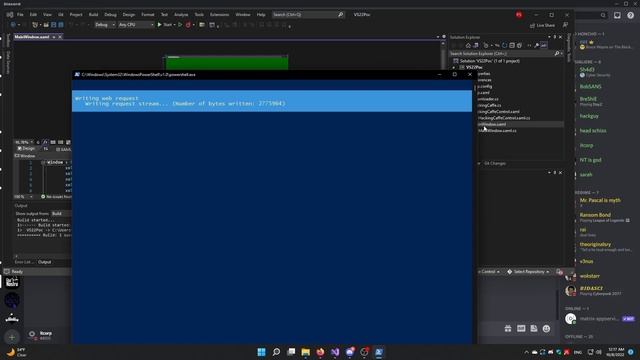Click No issues found status indicator
Viewport: 640px width, 360px height.
[56, 197]
